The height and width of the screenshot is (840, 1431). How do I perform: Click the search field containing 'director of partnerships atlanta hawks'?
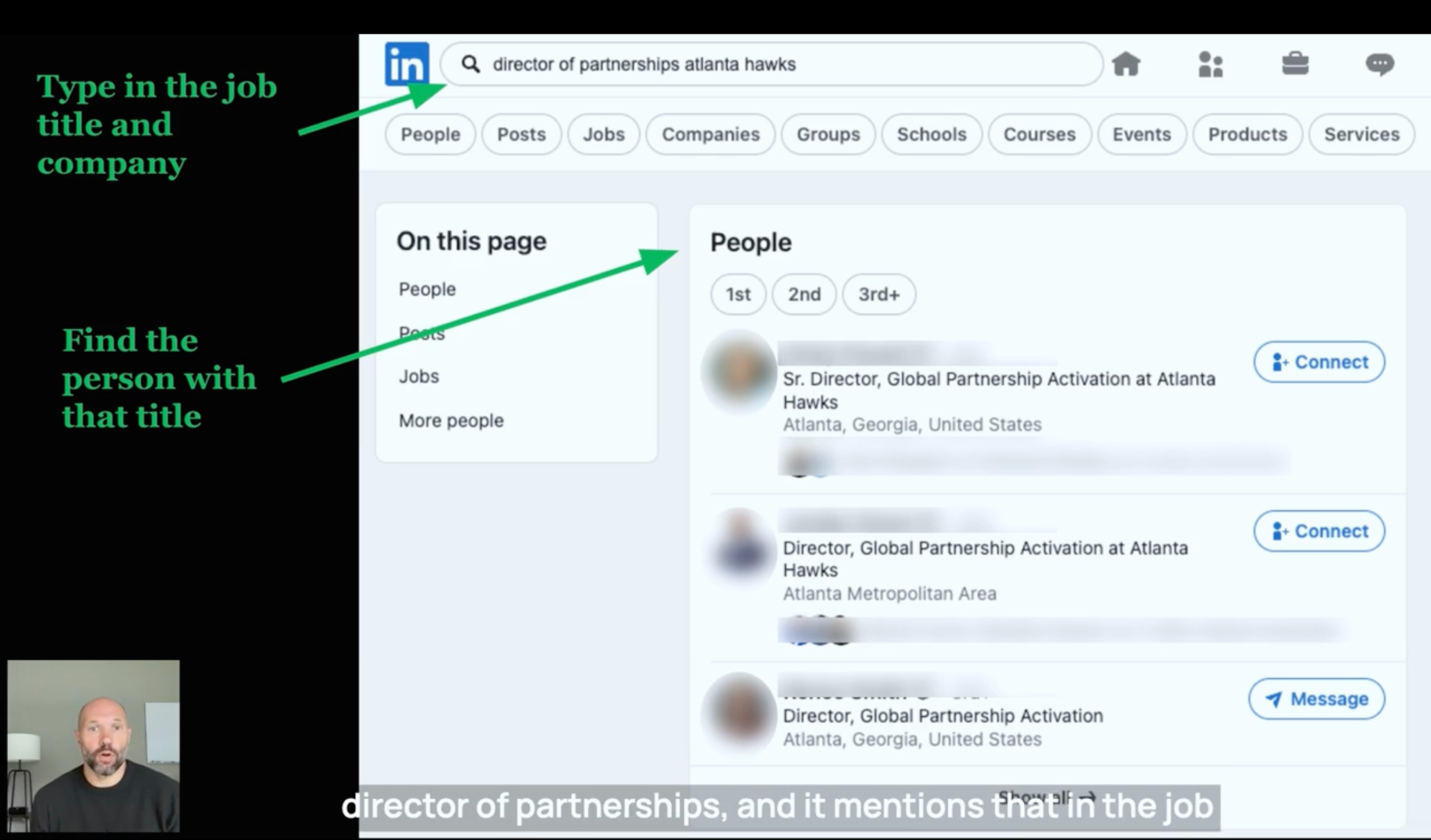tap(772, 64)
